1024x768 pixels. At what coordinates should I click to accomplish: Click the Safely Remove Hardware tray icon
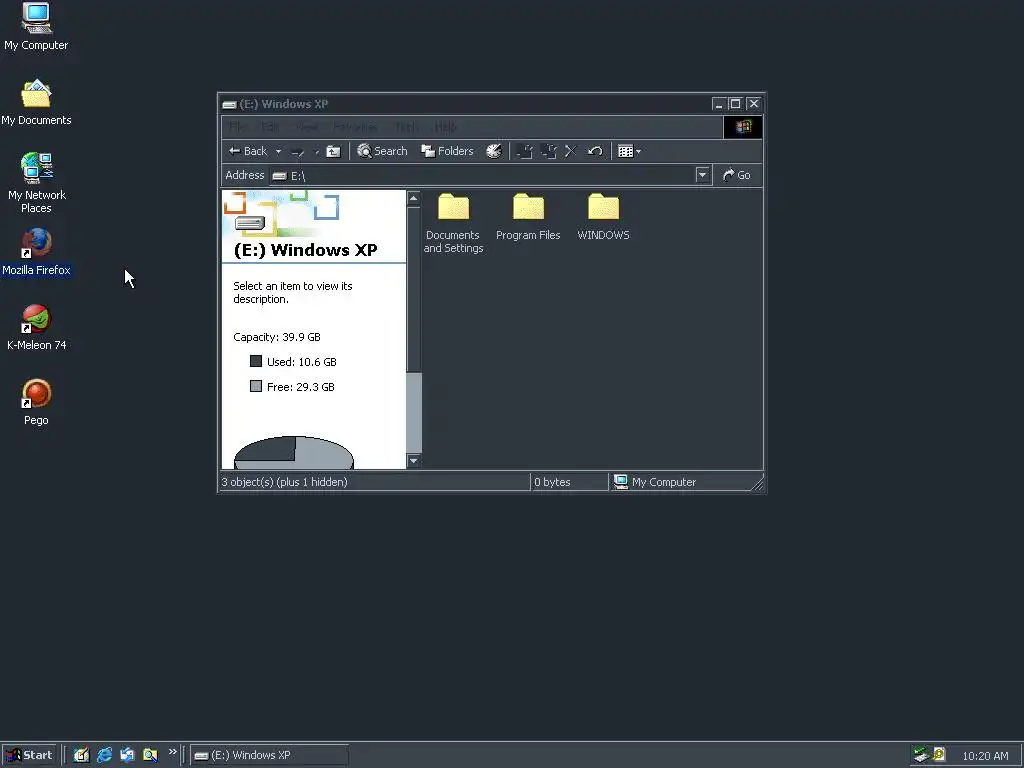click(921, 755)
